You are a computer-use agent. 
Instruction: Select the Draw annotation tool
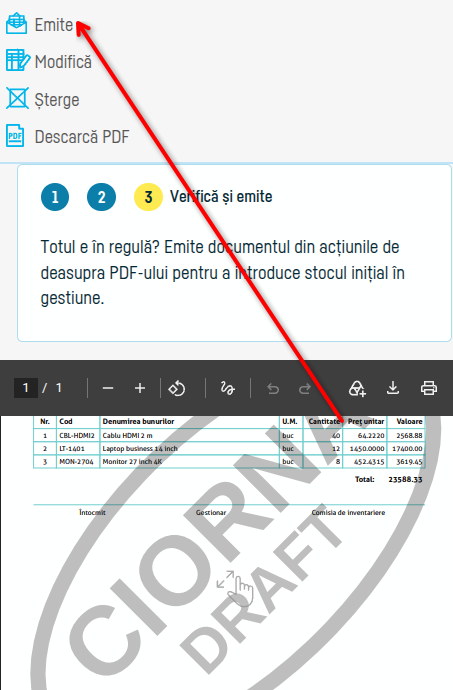[x=228, y=388]
